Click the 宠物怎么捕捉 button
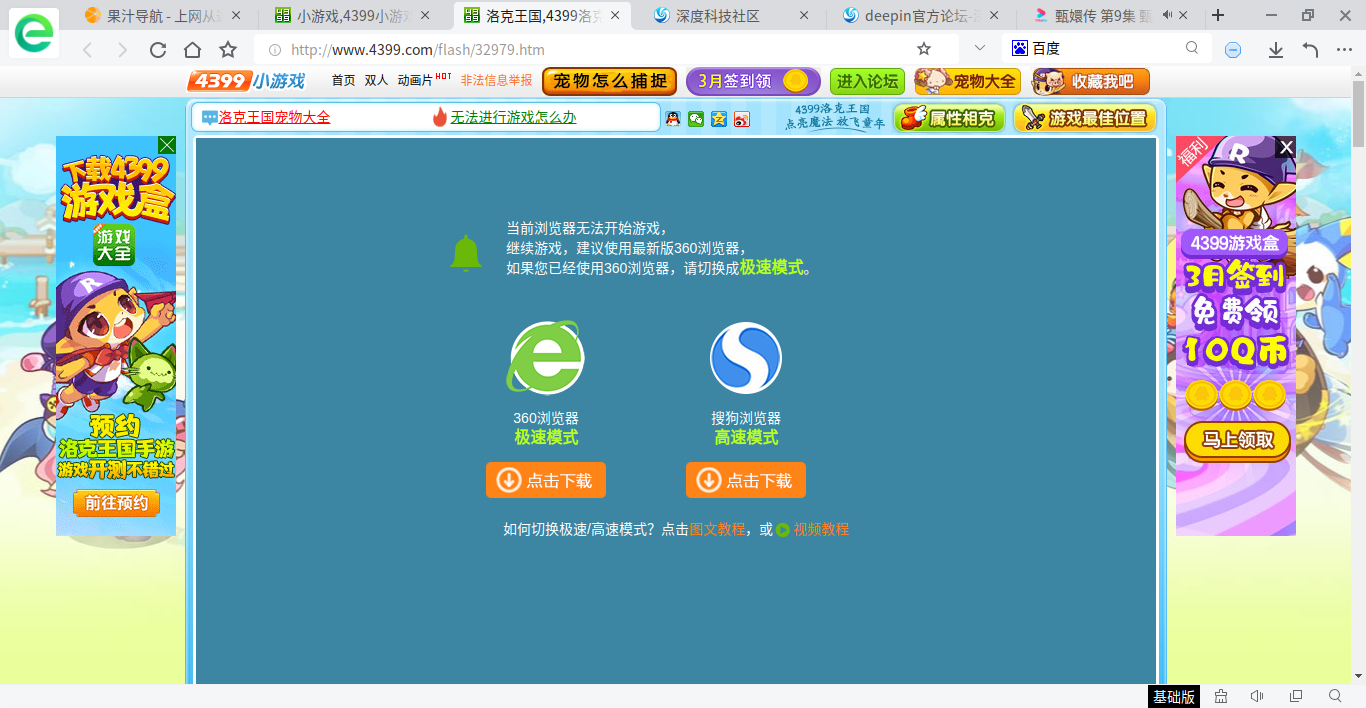 pyautogui.click(x=609, y=81)
